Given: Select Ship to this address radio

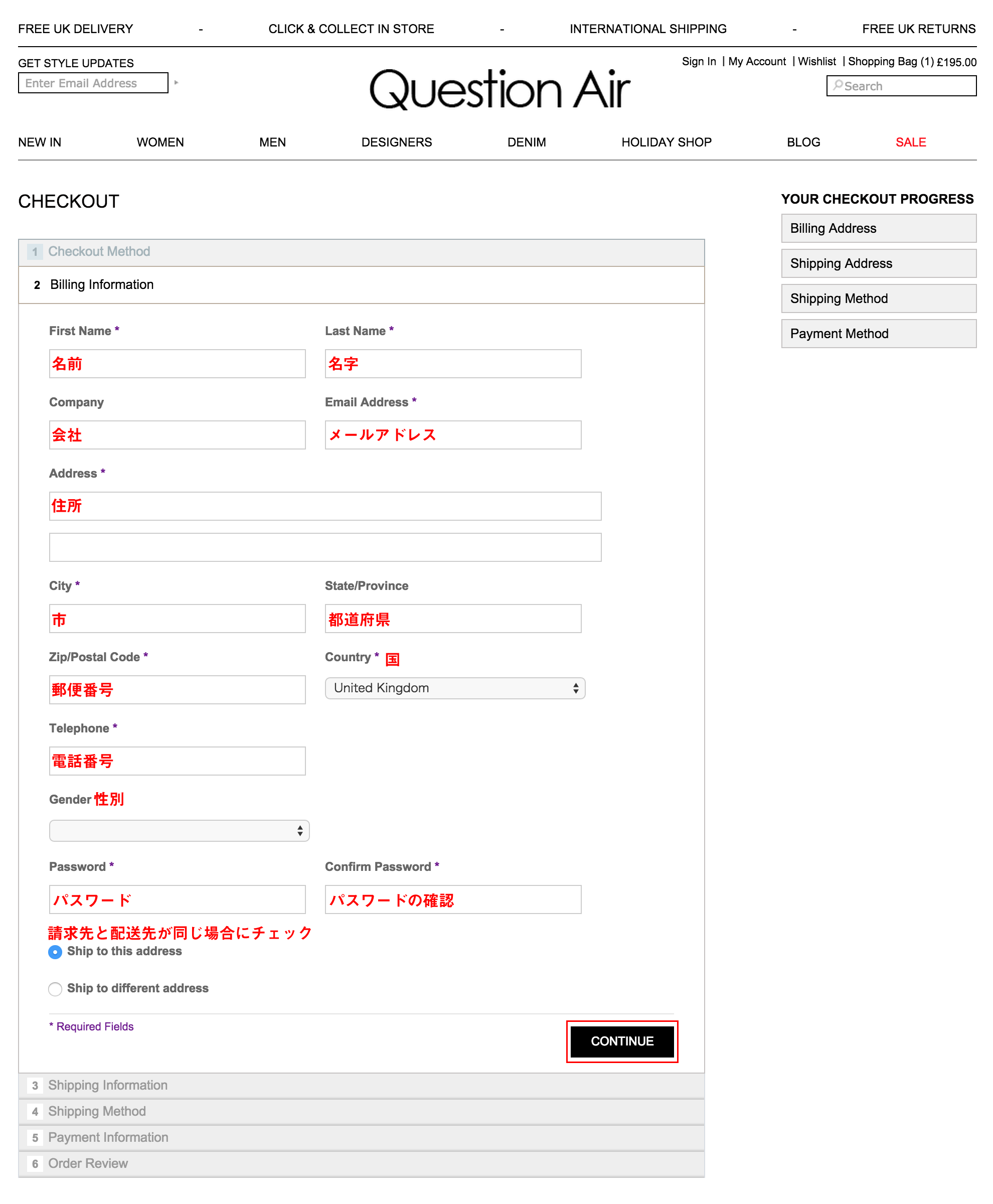Looking at the screenshot, I should 55,952.
